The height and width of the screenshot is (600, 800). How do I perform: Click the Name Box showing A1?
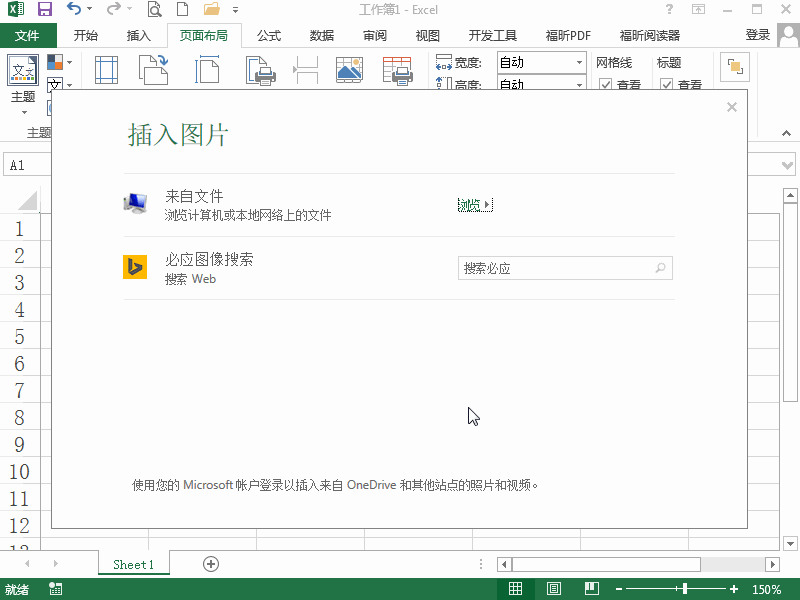28,165
